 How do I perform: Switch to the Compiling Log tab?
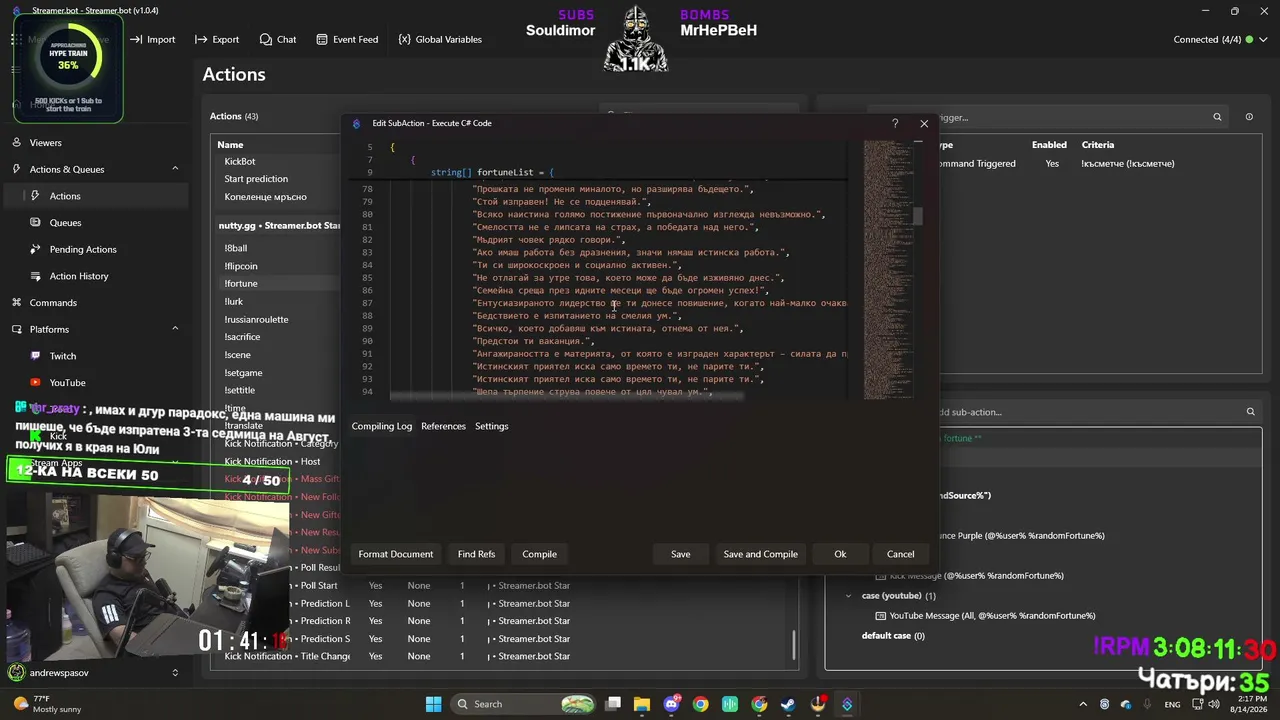click(382, 426)
